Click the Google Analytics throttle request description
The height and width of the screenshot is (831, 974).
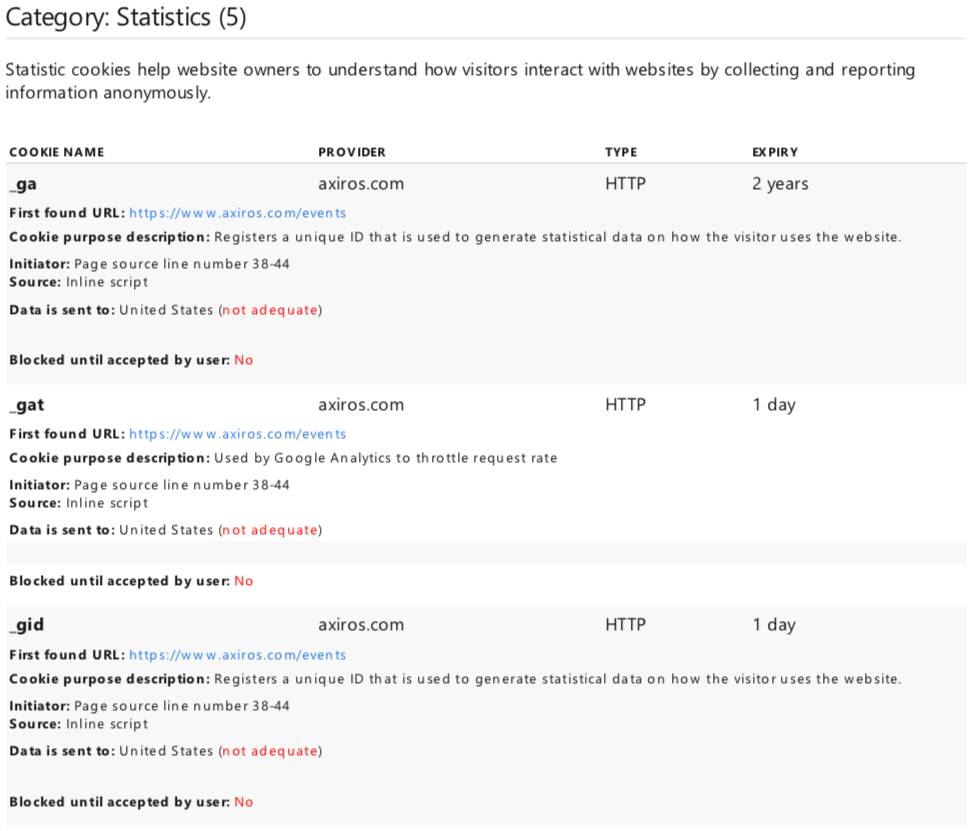tap(386, 458)
